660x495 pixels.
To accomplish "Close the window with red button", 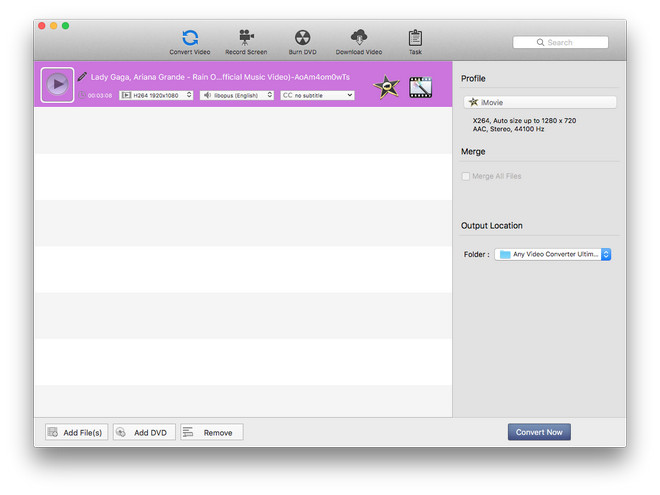I will point(42,26).
